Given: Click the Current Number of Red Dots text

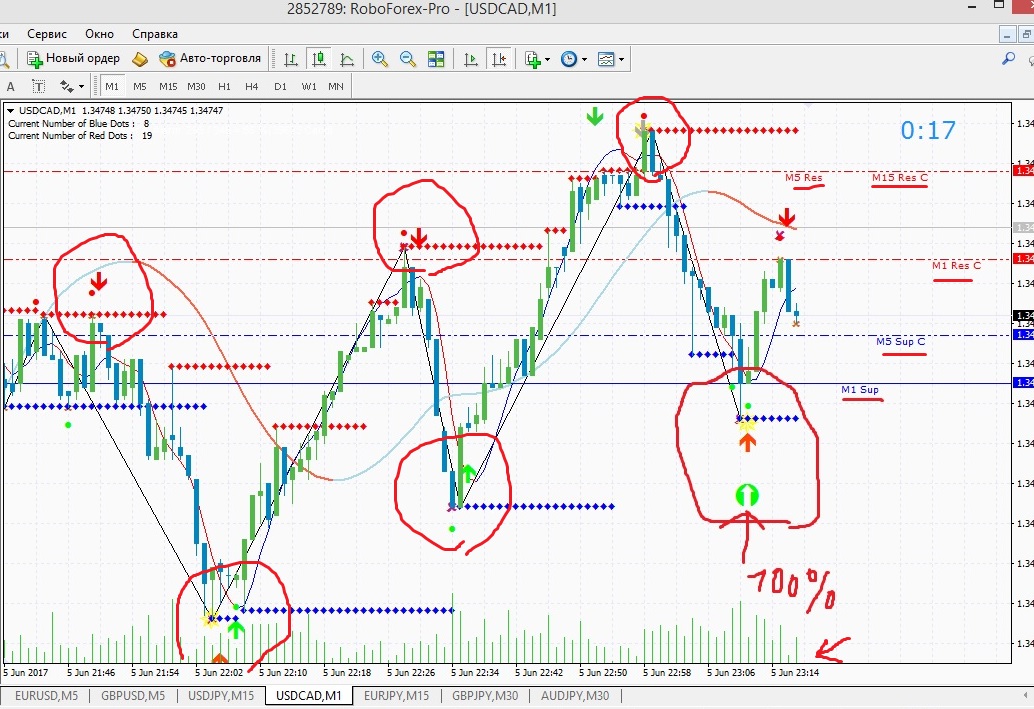Looking at the screenshot, I should point(80,135).
